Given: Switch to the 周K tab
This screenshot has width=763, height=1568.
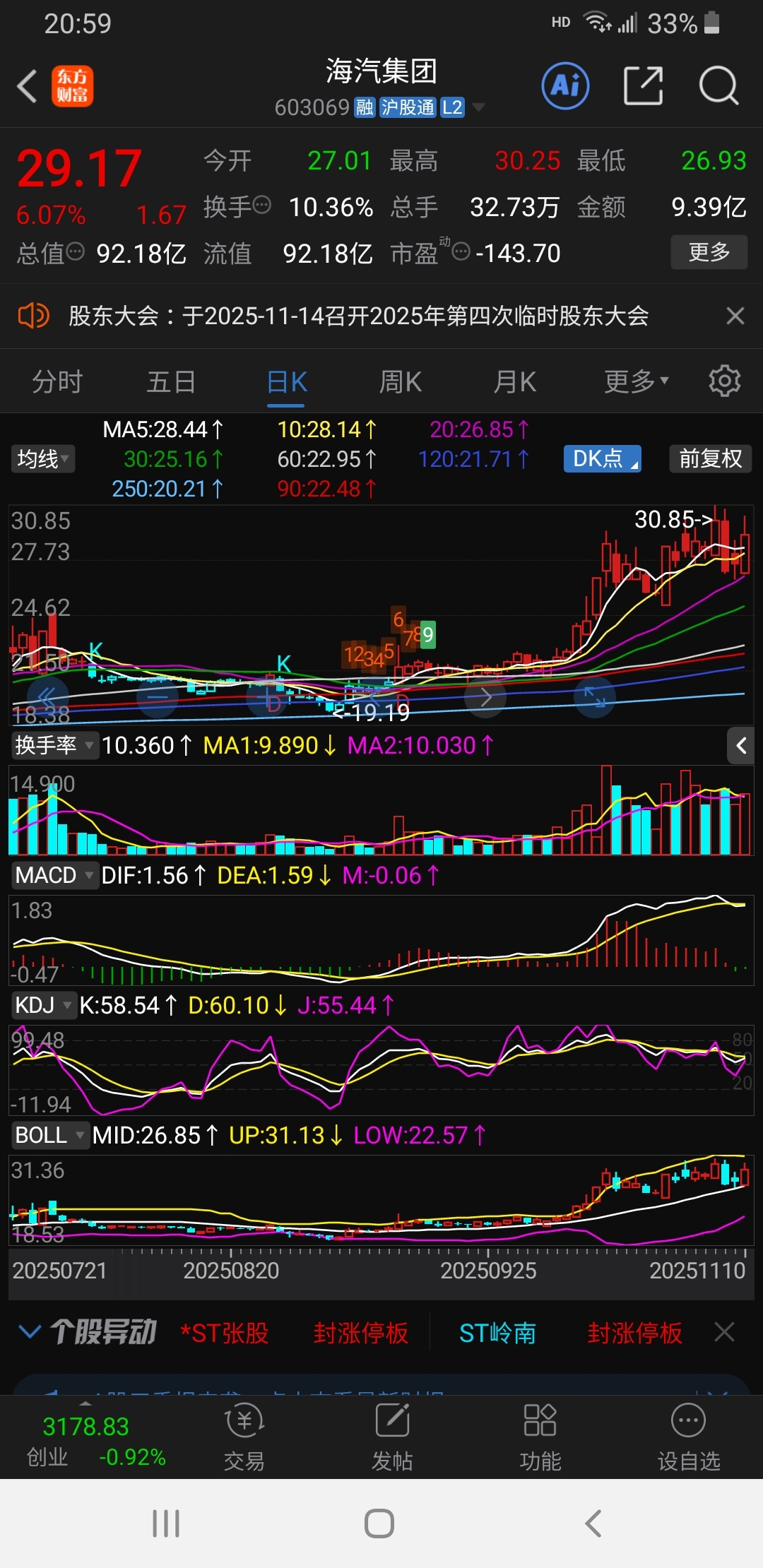Looking at the screenshot, I should pyautogui.click(x=401, y=382).
